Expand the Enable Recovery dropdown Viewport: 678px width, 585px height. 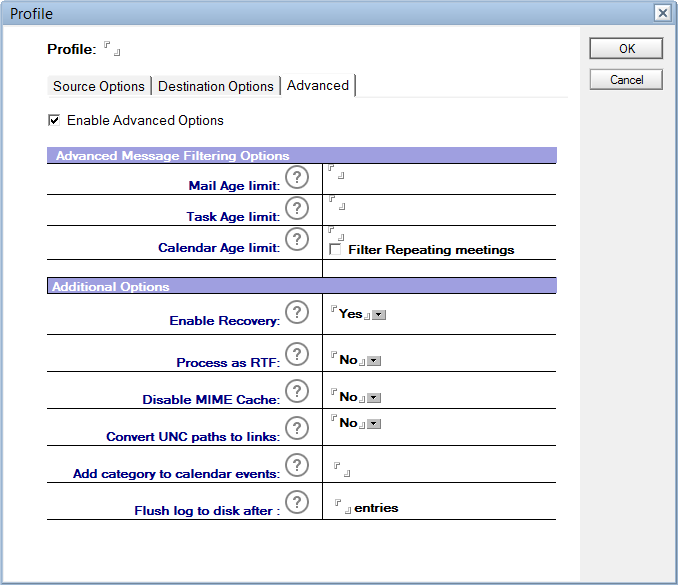tap(378, 314)
